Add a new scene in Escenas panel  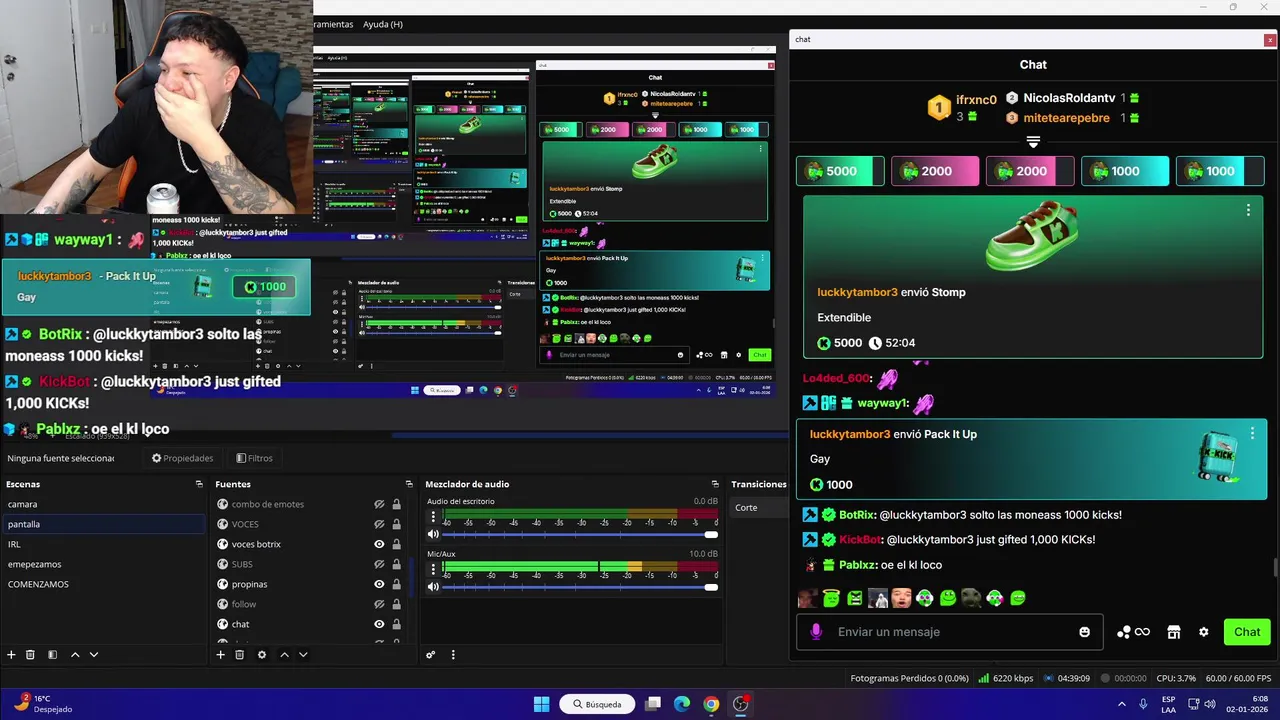point(11,655)
